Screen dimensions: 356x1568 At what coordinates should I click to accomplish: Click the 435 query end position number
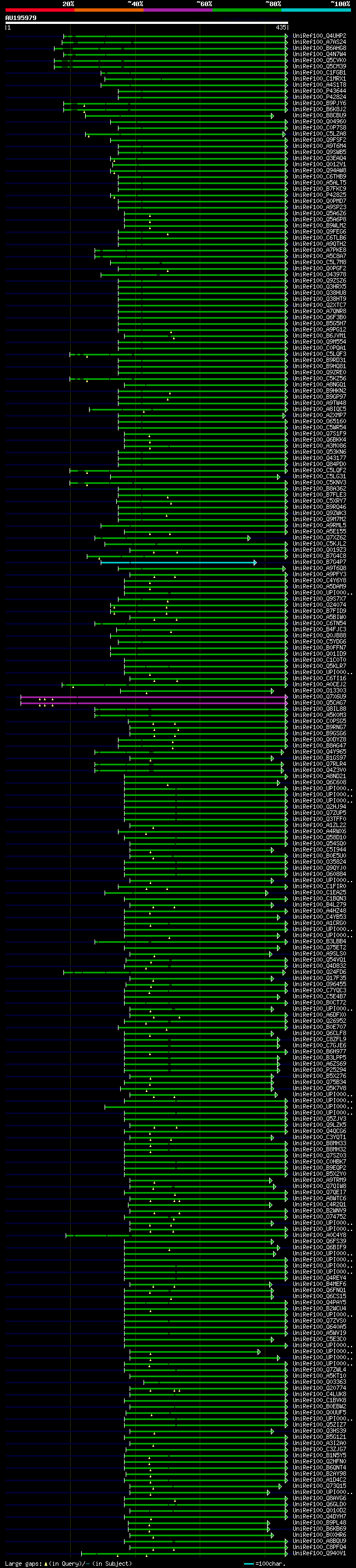[x=281, y=27]
